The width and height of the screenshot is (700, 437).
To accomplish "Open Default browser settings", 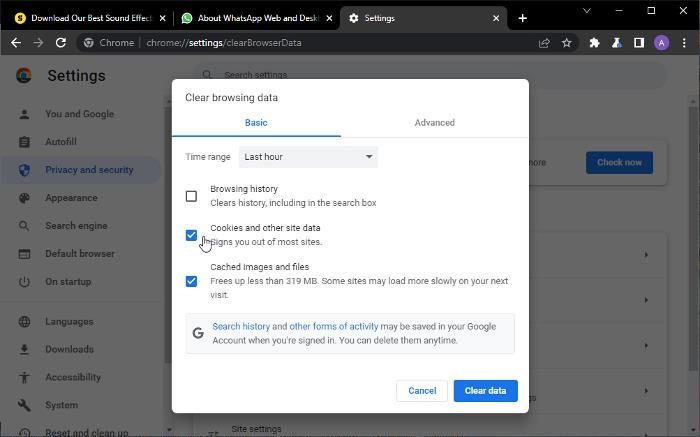I will click(x=80, y=254).
